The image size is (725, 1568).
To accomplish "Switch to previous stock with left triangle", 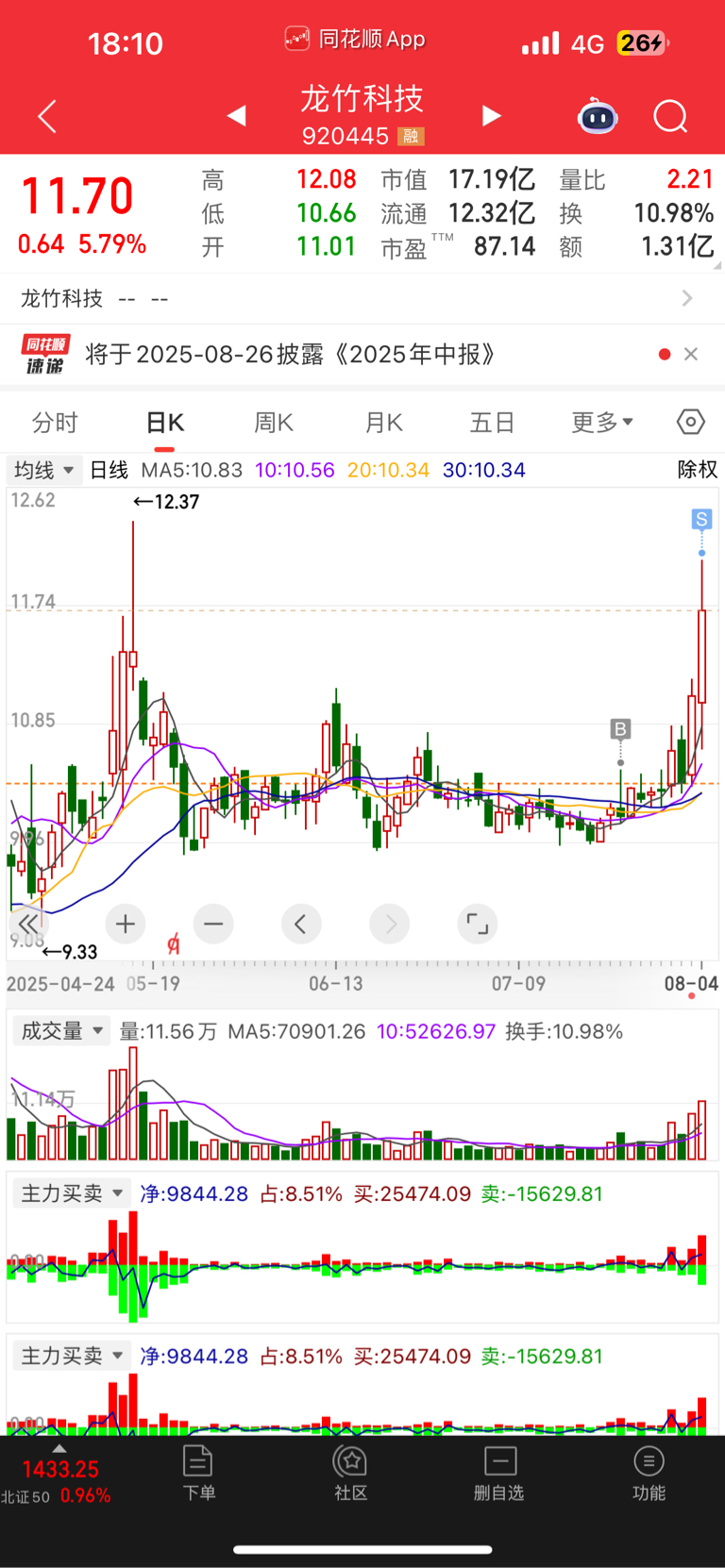I will 236,115.
